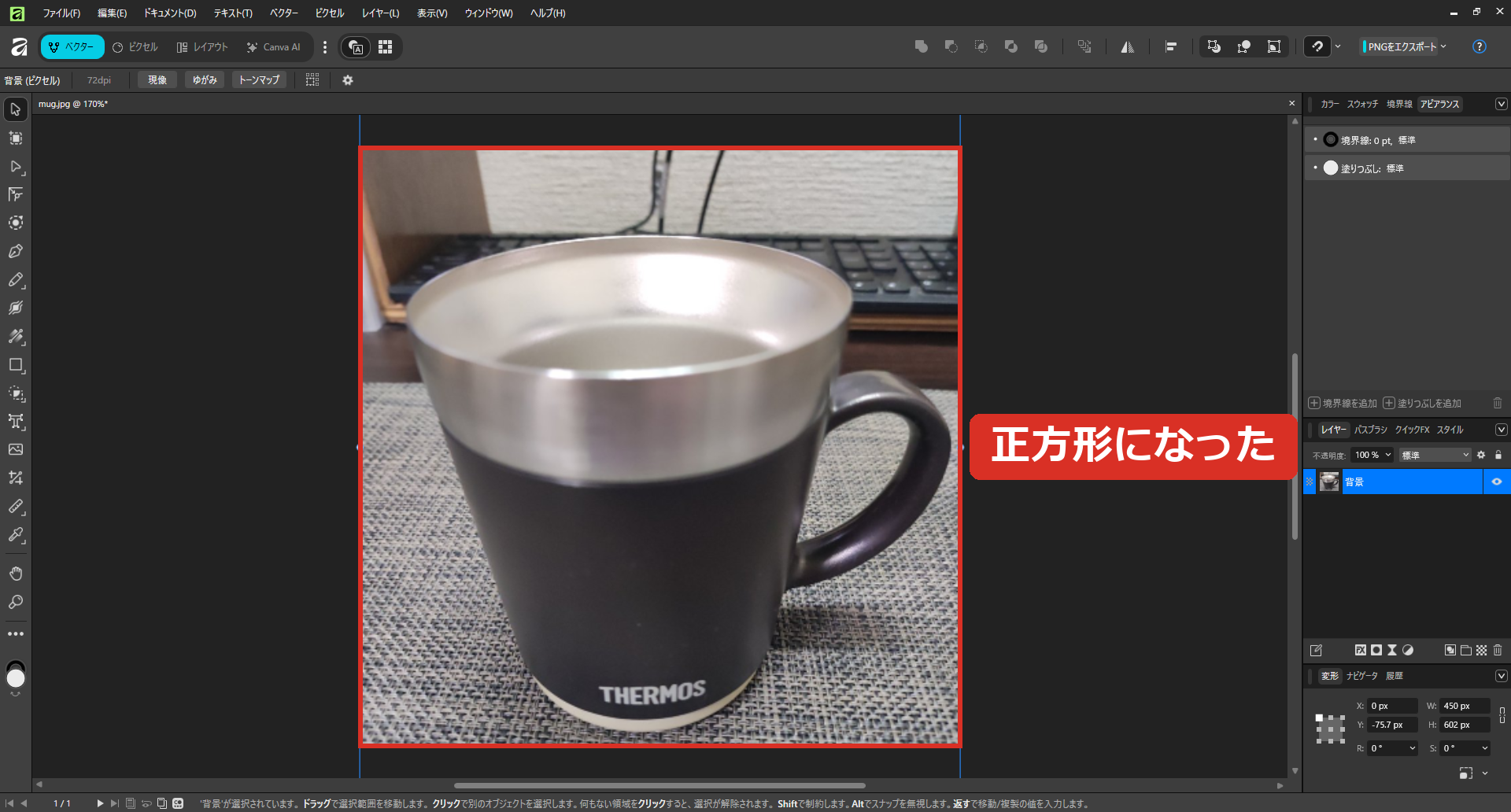Toggle the W/H aspect ratio link
Screen dimensions: 1511x812
pos(1502,715)
